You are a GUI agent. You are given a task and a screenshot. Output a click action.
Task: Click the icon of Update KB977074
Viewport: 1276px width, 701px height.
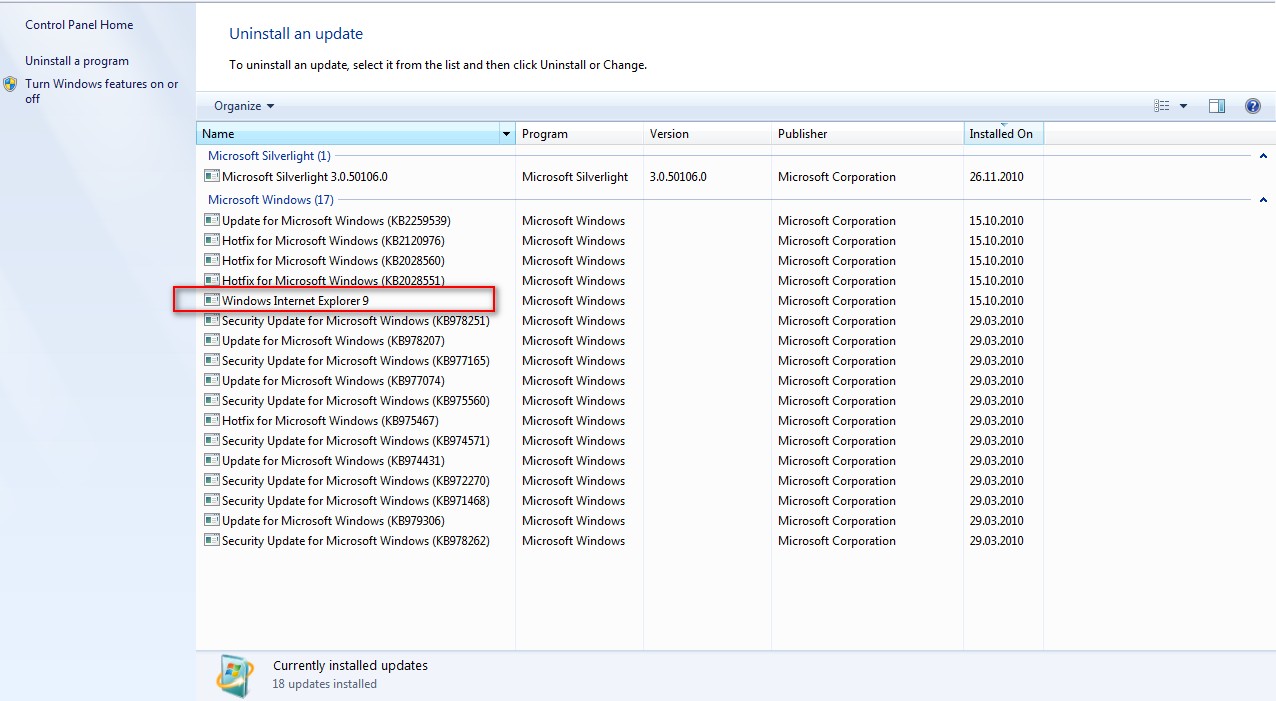(211, 380)
